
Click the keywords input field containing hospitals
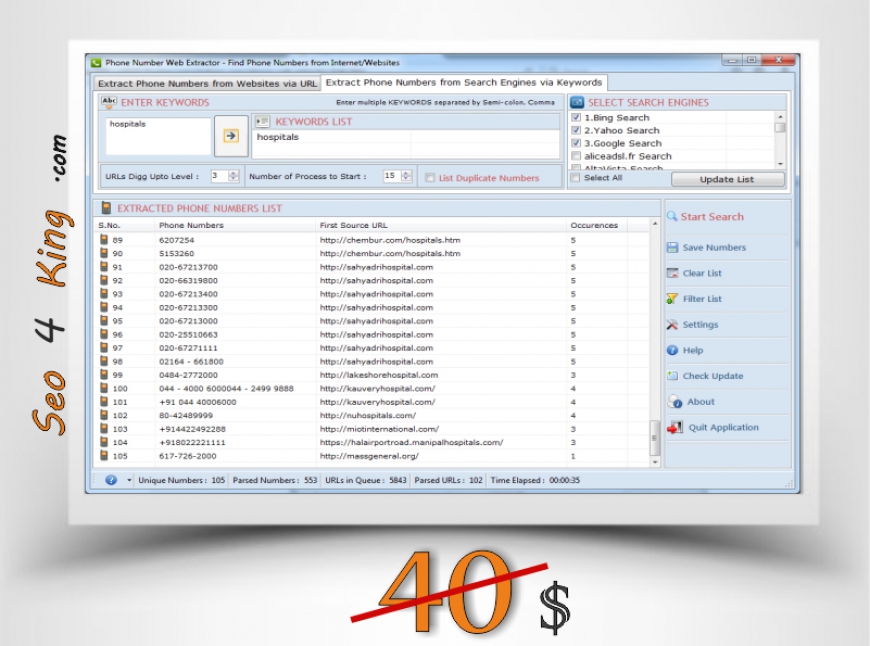pos(159,136)
